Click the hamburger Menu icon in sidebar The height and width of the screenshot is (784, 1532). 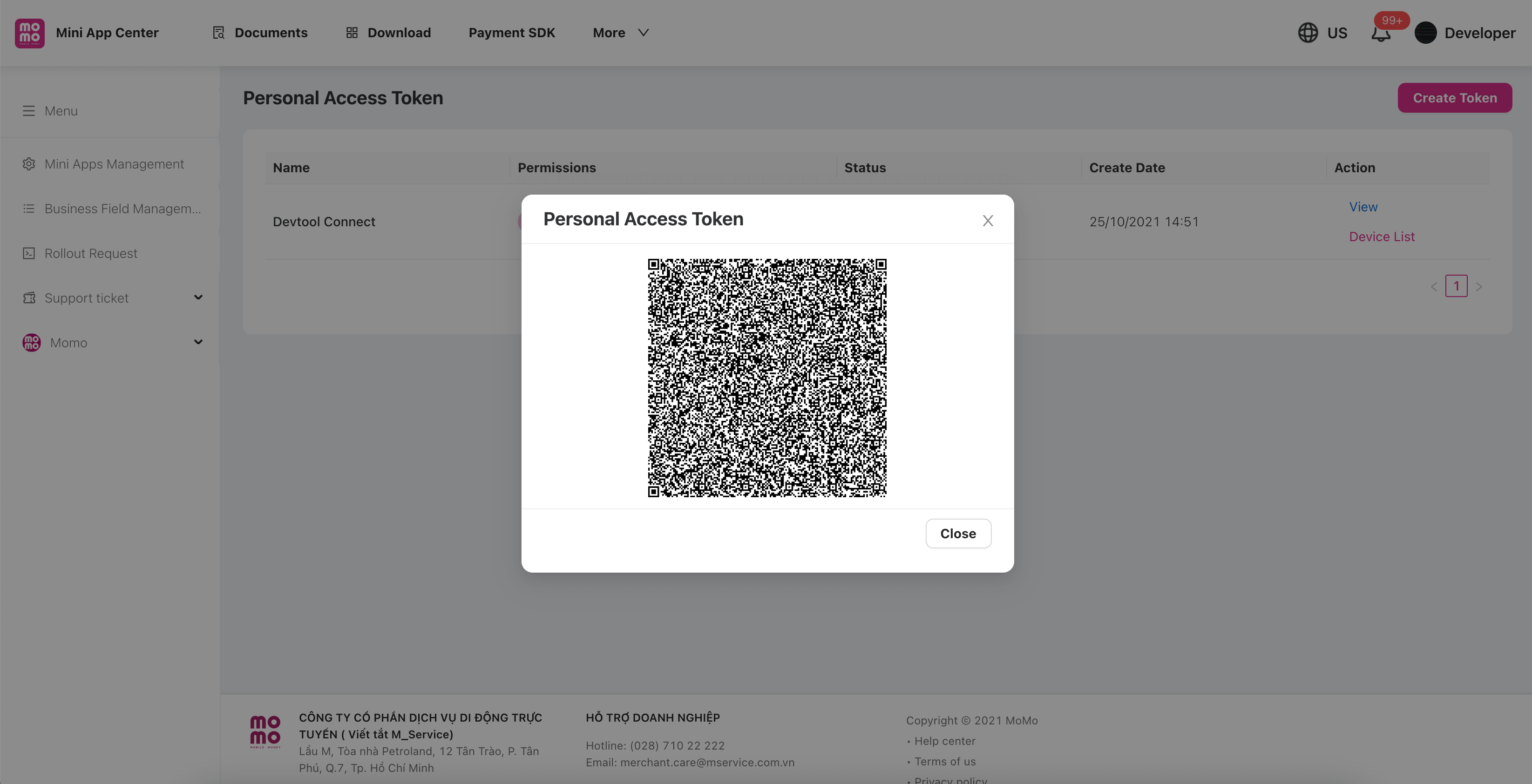pyautogui.click(x=28, y=111)
